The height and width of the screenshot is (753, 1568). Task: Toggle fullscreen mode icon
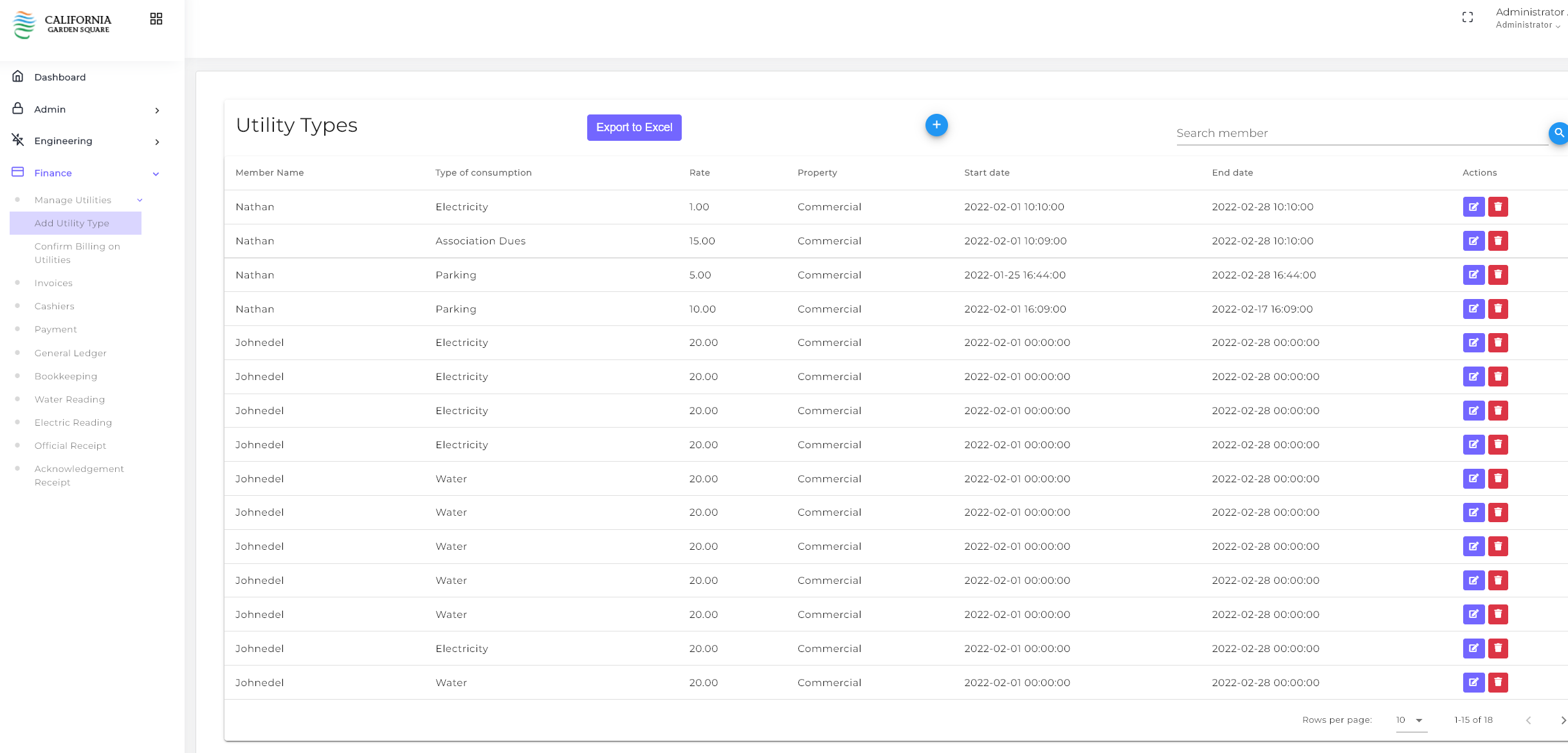click(1468, 17)
